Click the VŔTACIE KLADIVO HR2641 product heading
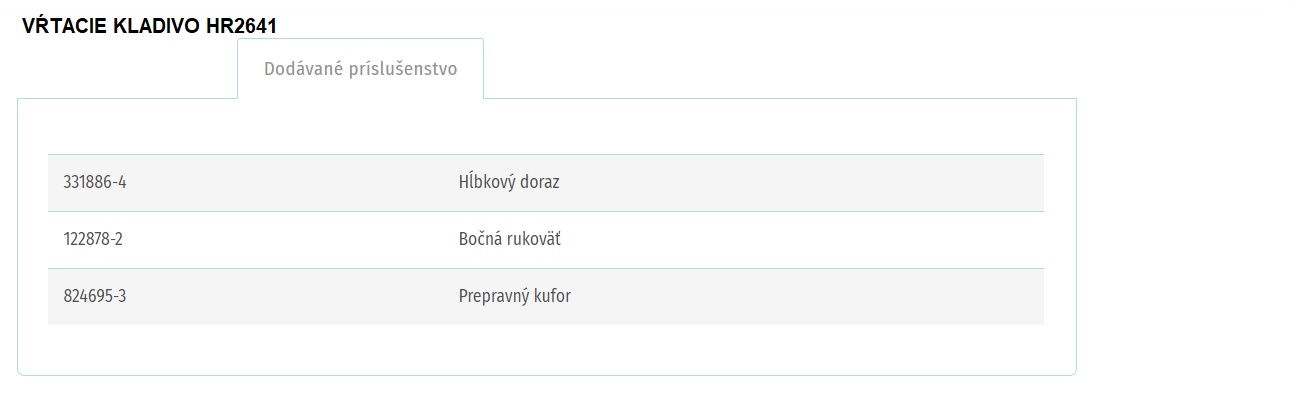 [x=149, y=26]
